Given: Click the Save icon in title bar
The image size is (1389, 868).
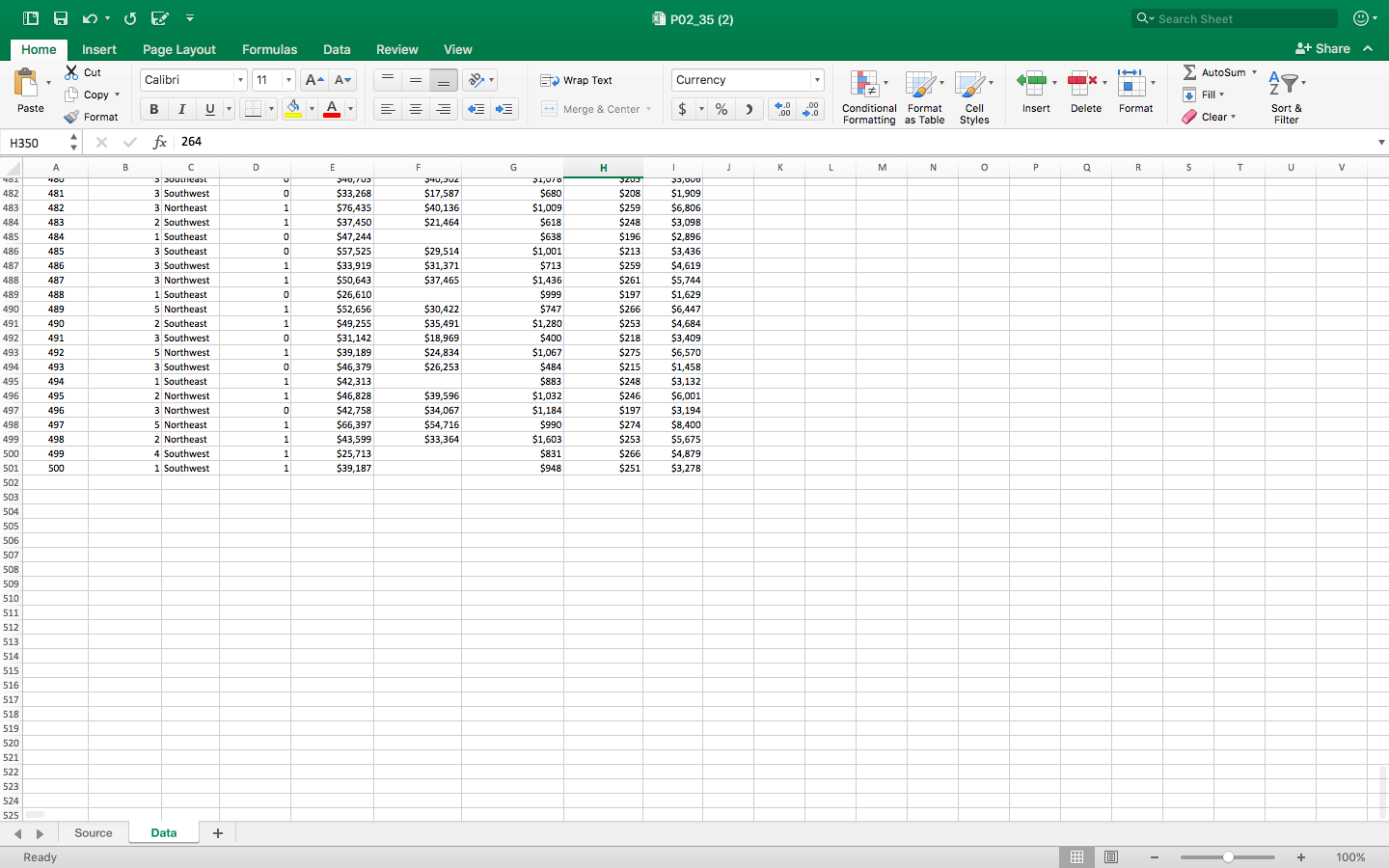Looking at the screenshot, I should pos(61,18).
